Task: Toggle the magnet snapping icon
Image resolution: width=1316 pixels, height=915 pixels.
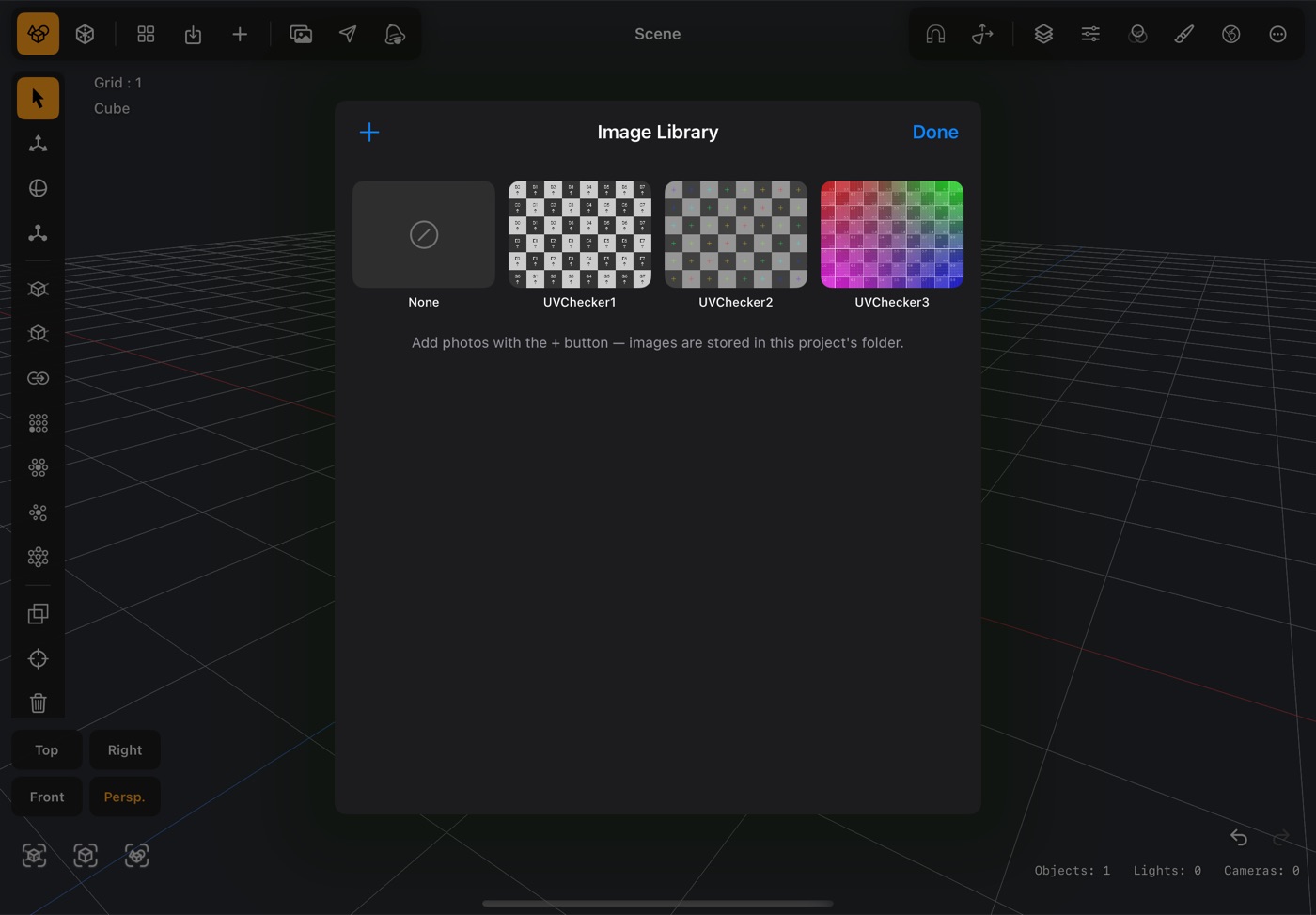Action: point(935,34)
